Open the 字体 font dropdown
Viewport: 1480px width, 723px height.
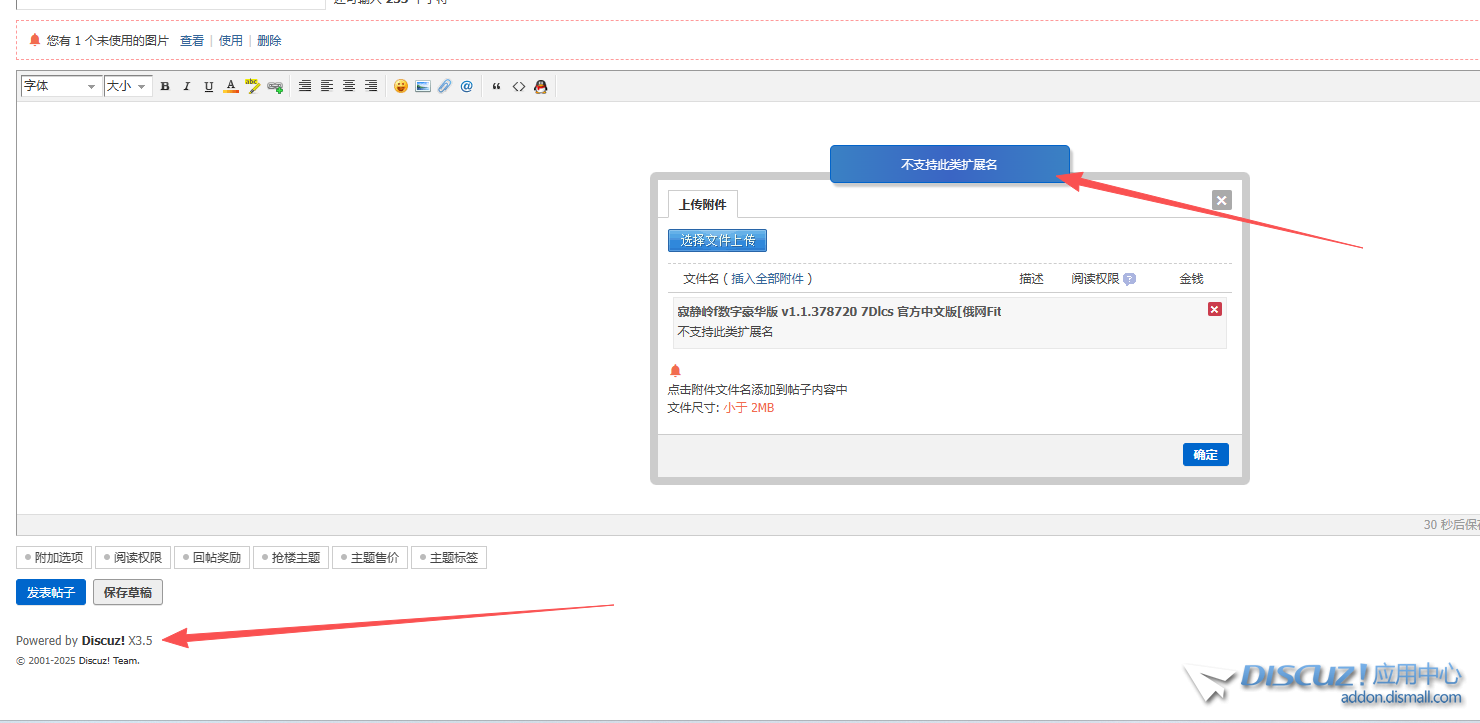(x=61, y=87)
